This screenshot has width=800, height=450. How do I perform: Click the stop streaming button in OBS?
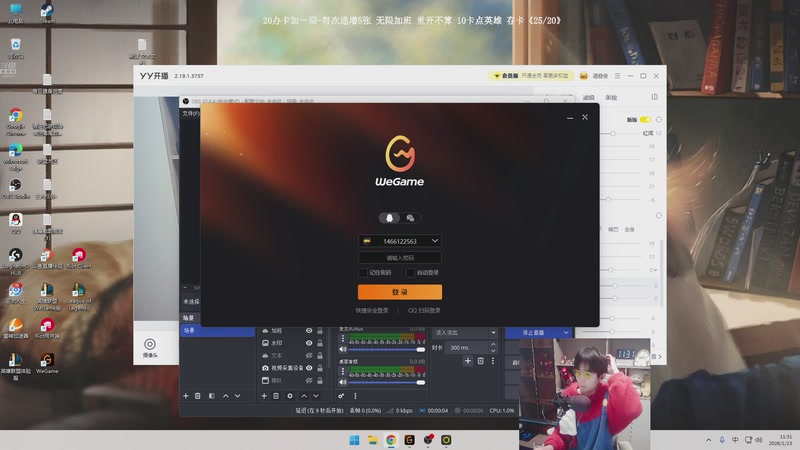click(533, 333)
